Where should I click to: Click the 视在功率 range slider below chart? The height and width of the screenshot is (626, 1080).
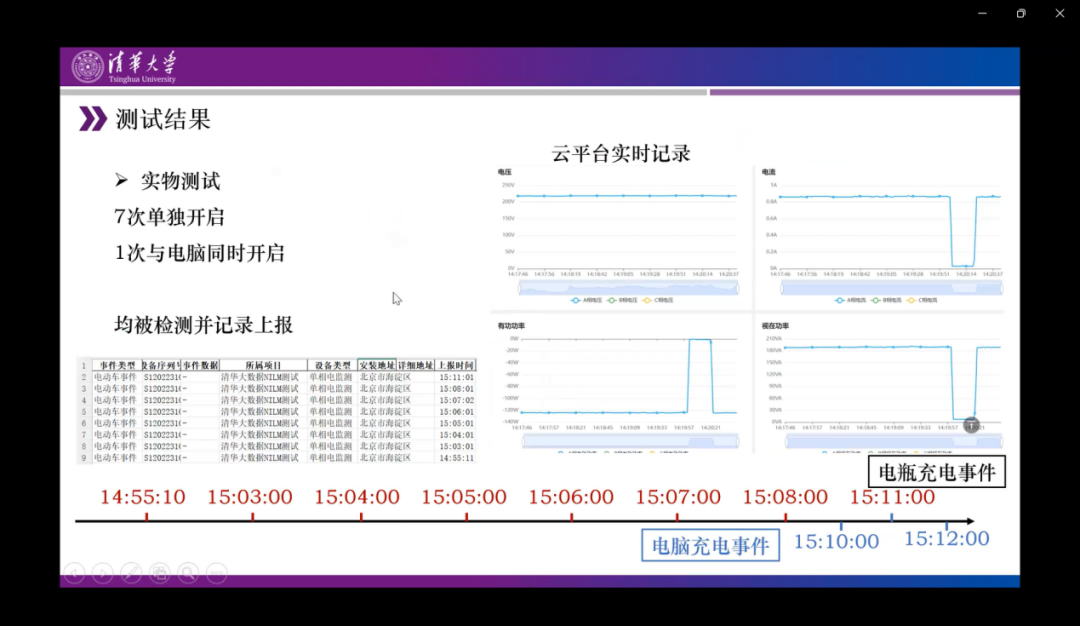pyautogui.click(x=894, y=441)
